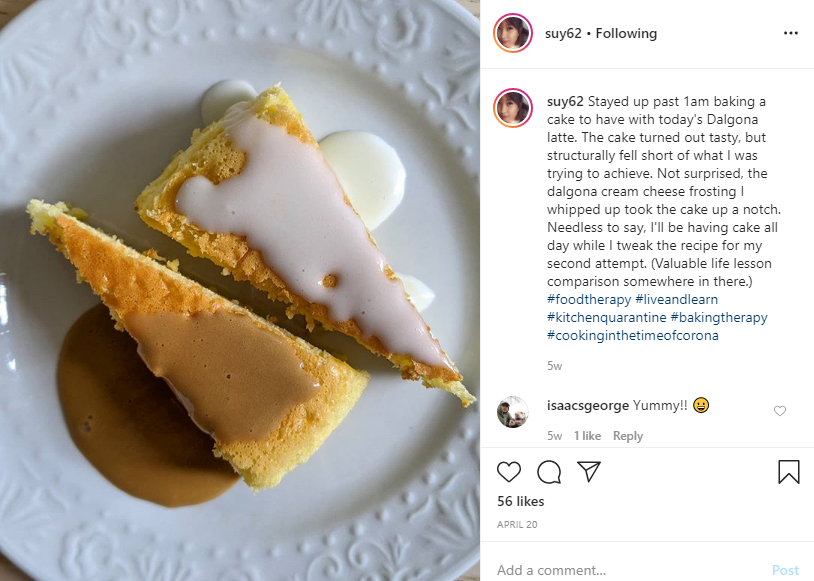Like the post with the heart icon
This screenshot has height=581, width=814.
coord(509,472)
